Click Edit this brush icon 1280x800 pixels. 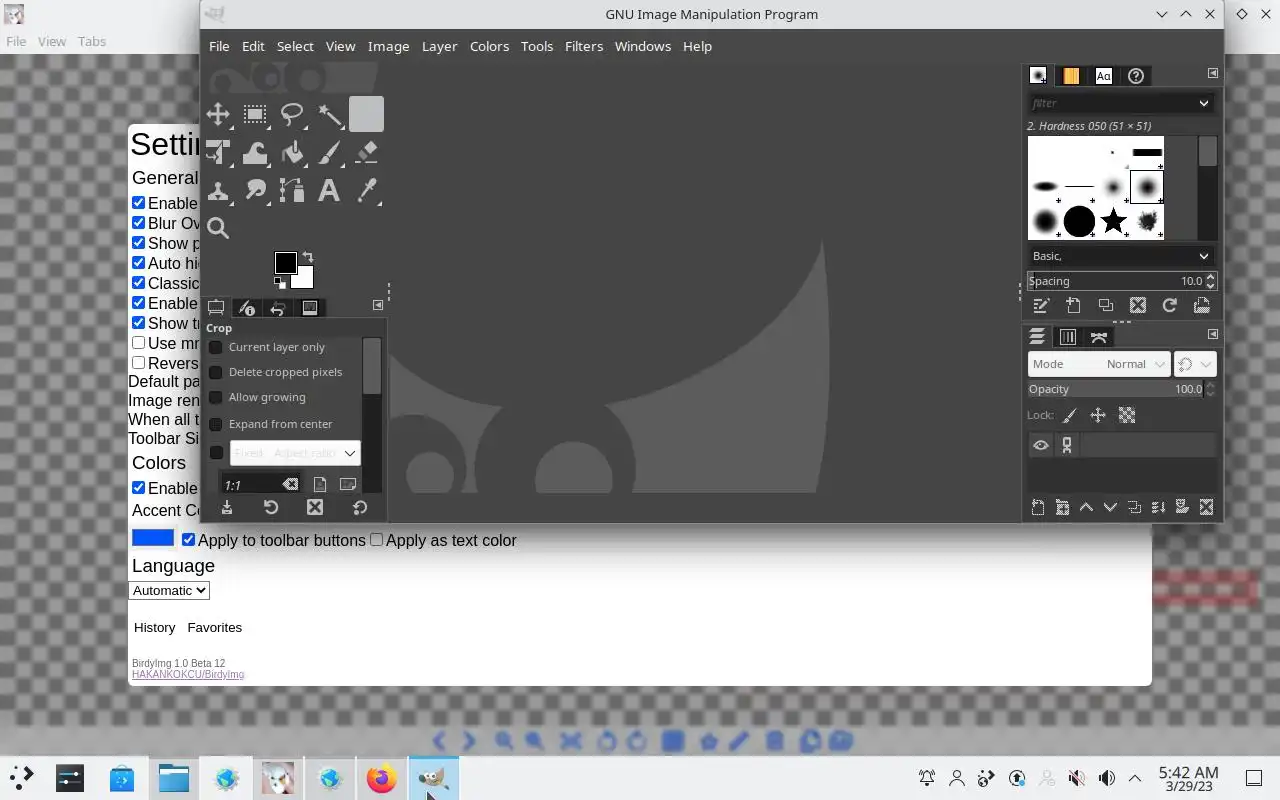coord(1041,305)
